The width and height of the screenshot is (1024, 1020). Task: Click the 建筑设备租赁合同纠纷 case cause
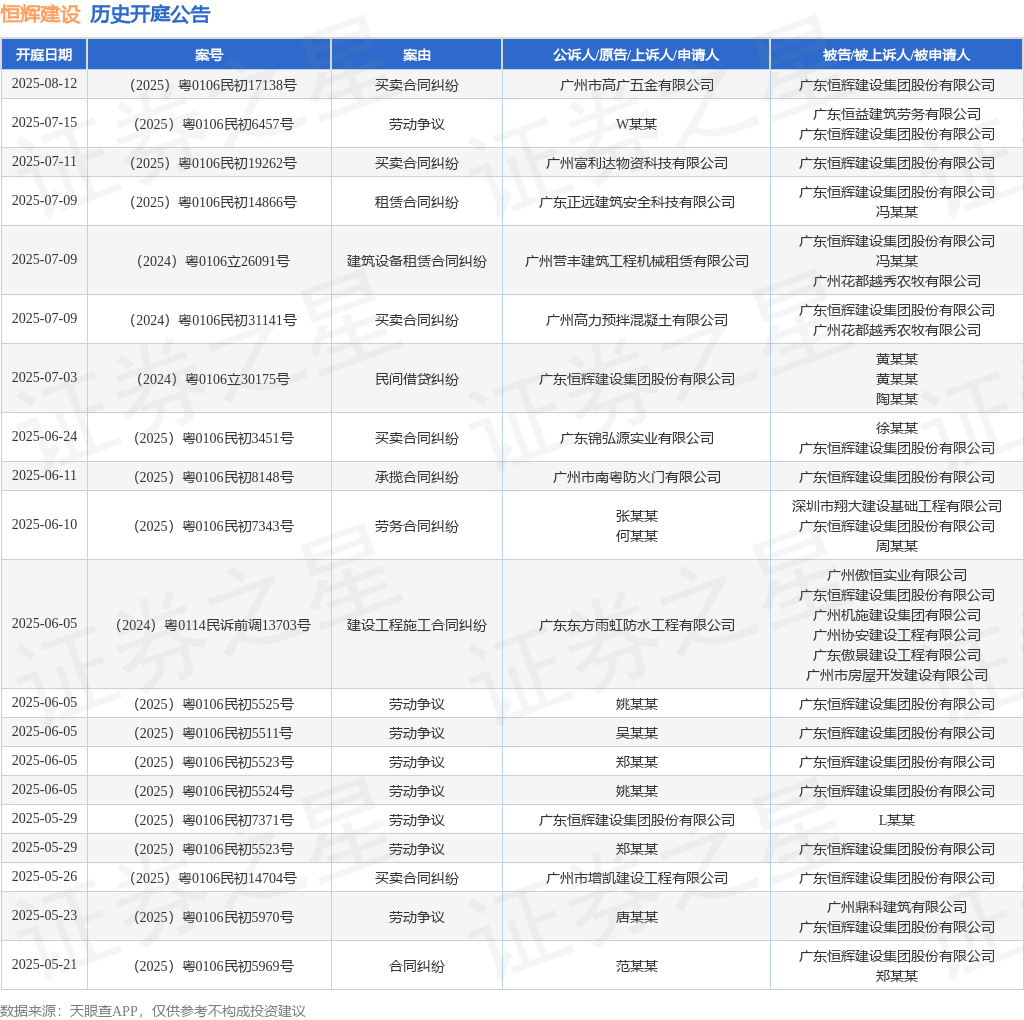tap(417, 261)
